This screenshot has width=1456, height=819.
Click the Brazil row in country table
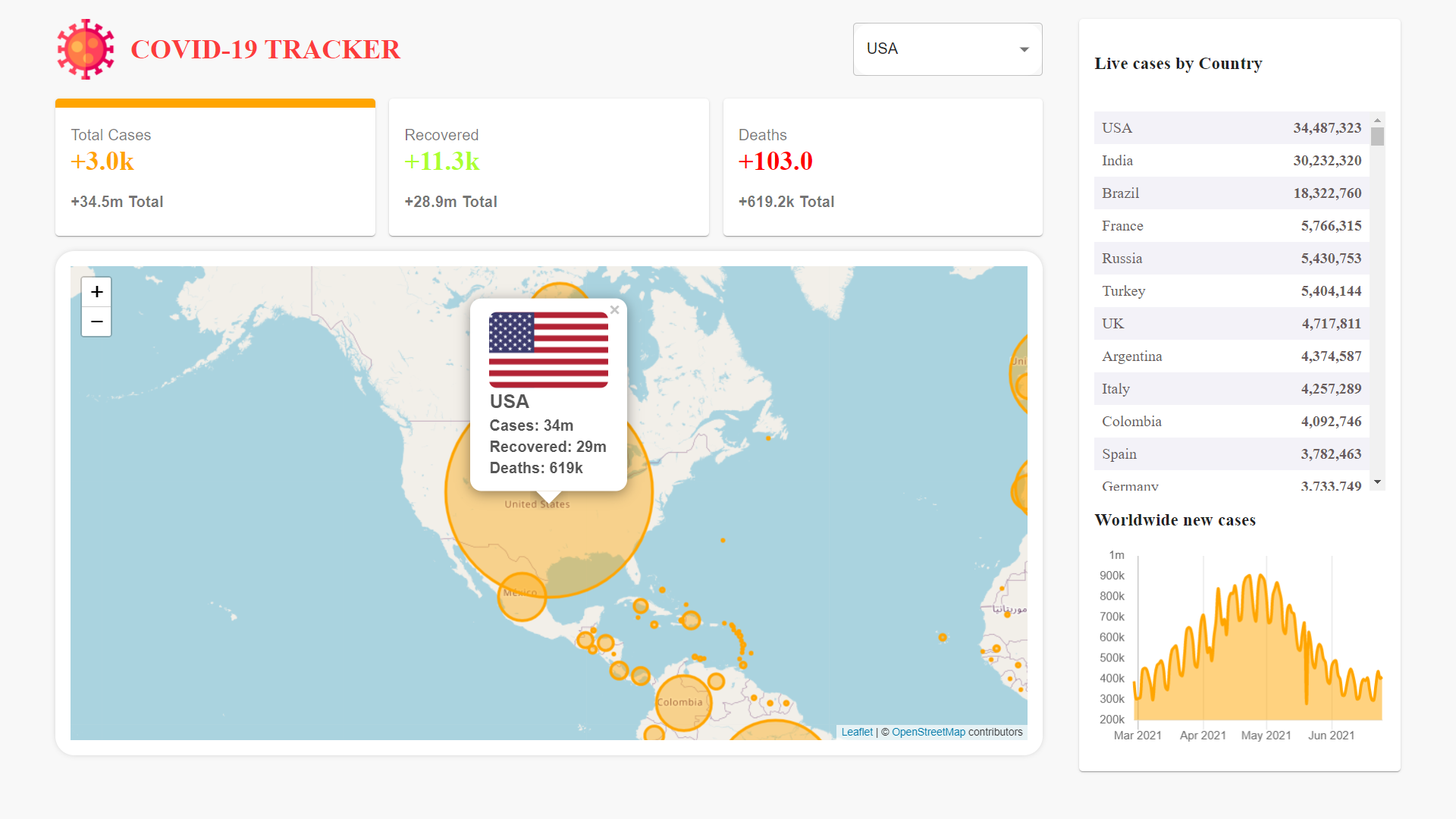(1231, 193)
